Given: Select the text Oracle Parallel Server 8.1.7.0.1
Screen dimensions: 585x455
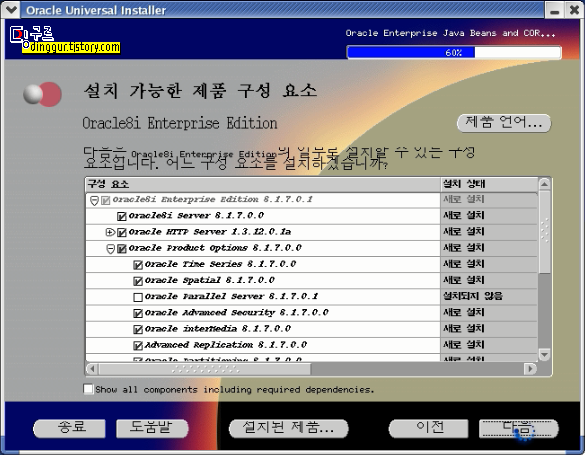Looking at the screenshot, I should (x=231, y=297).
